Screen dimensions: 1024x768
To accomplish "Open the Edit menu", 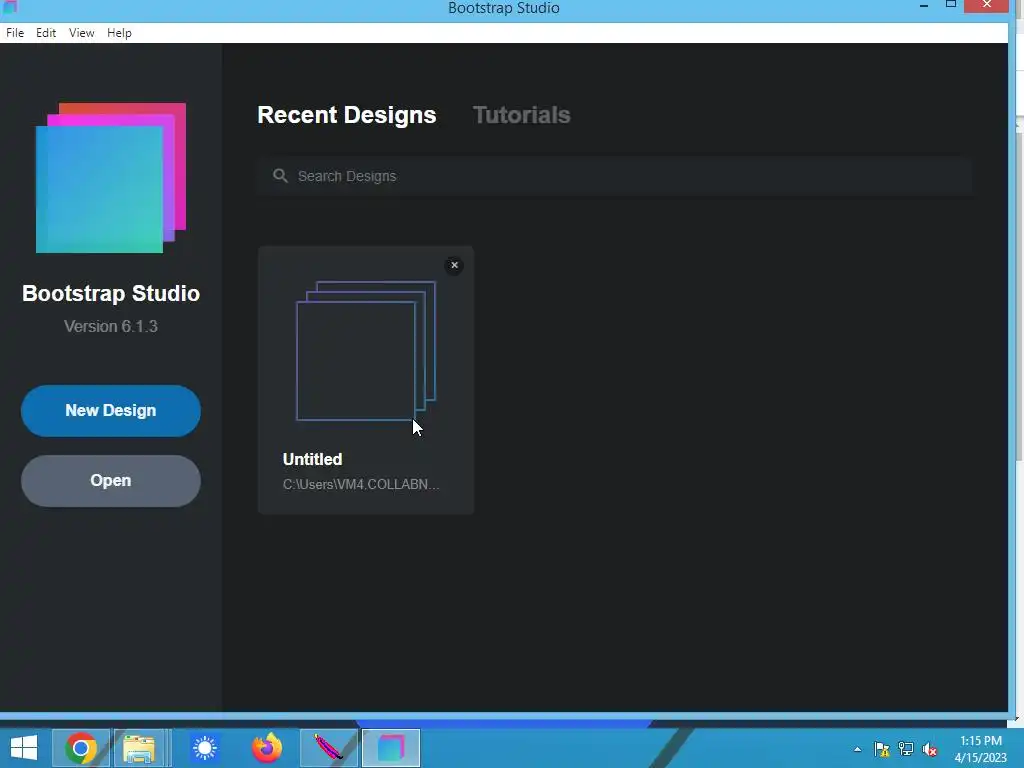I will [x=46, y=33].
